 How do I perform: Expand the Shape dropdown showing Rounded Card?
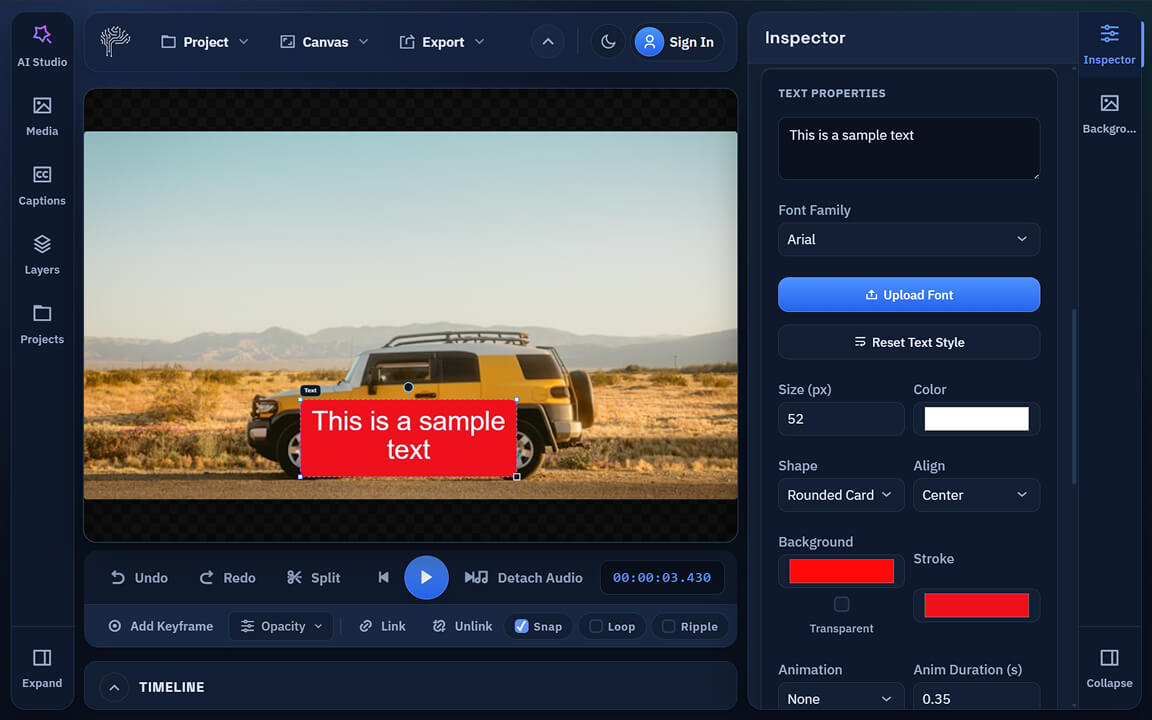pos(840,495)
